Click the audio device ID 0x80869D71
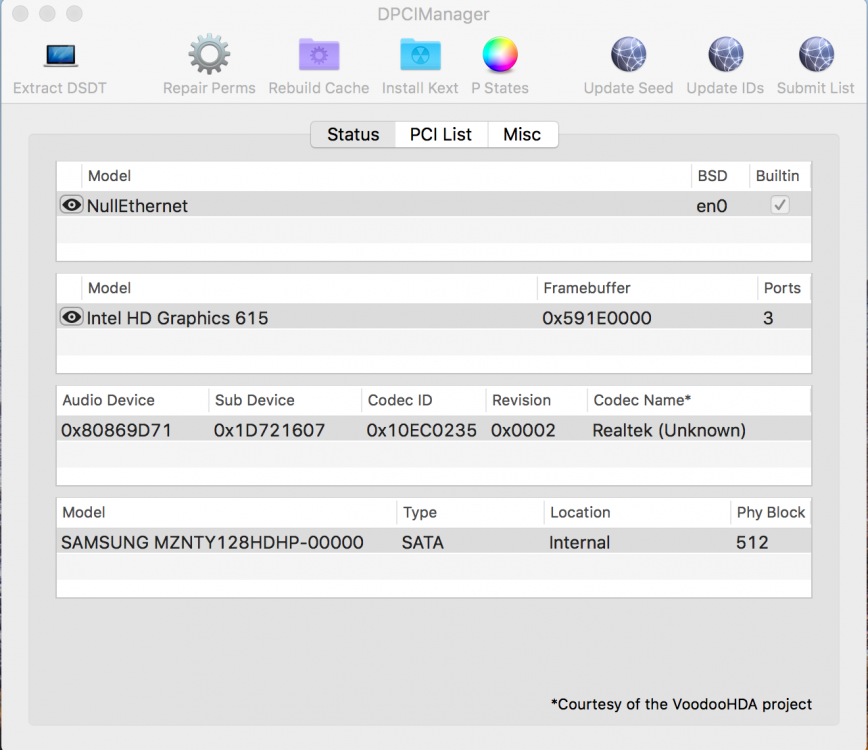868x750 pixels. [x=116, y=430]
